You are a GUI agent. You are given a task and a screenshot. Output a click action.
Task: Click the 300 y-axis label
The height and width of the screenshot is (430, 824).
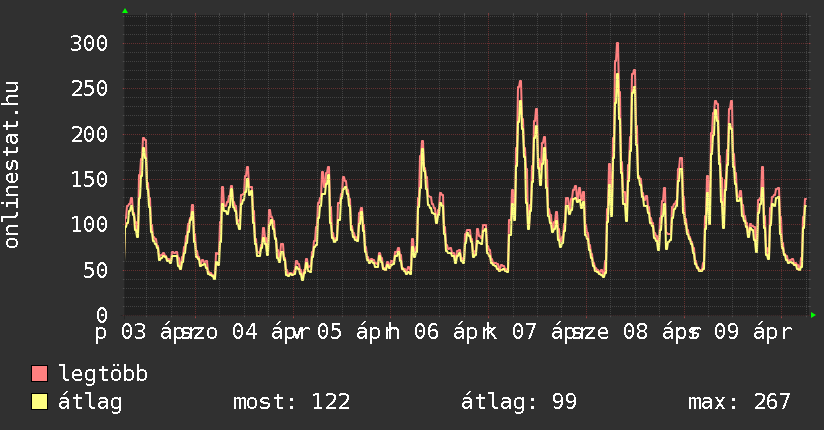click(x=89, y=43)
